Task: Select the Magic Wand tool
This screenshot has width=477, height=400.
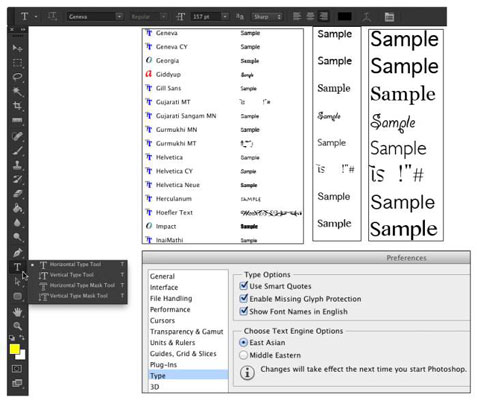Action: click(17, 91)
